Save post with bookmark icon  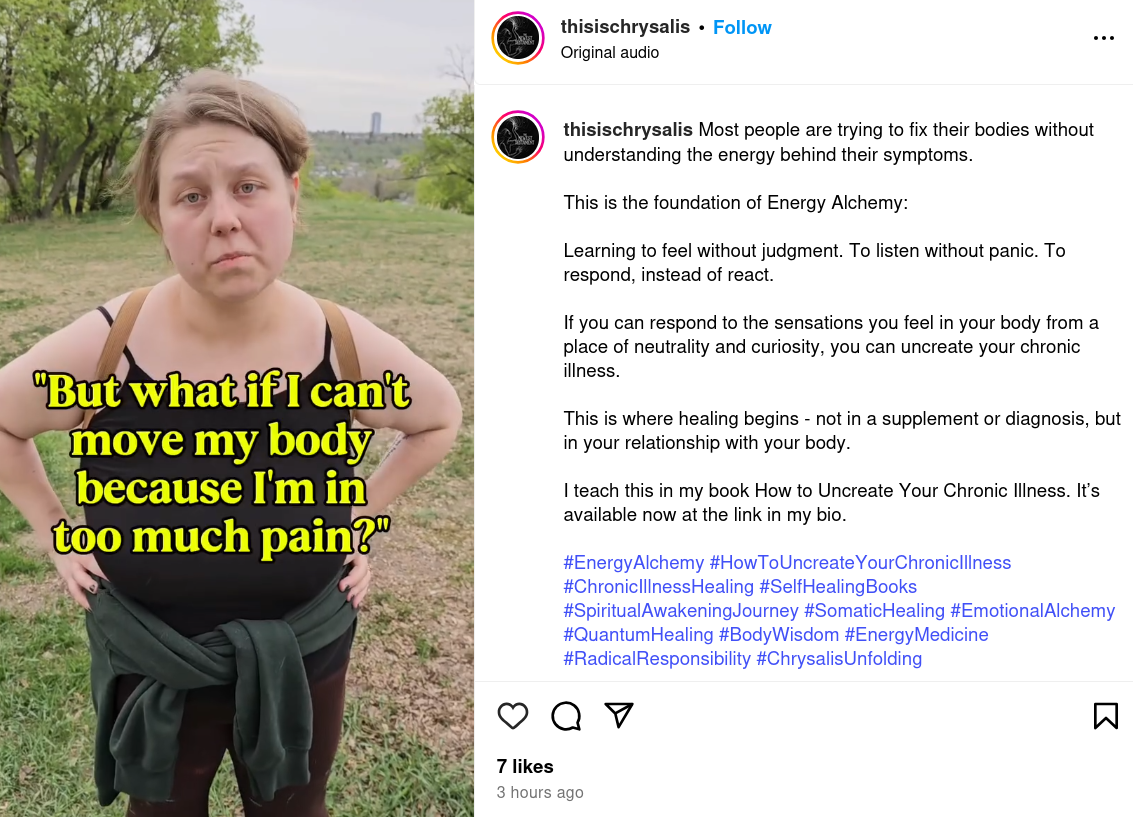coord(1106,716)
